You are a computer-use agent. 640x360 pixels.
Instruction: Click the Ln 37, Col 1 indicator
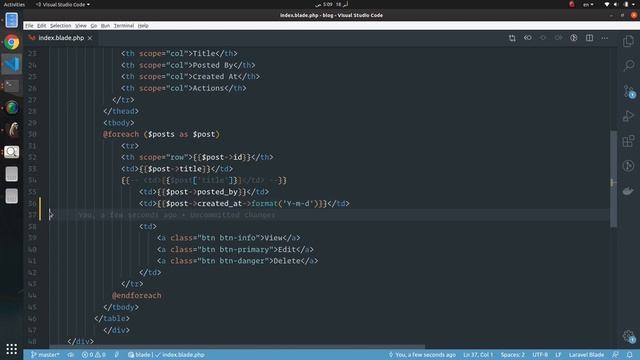tap(478, 355)
